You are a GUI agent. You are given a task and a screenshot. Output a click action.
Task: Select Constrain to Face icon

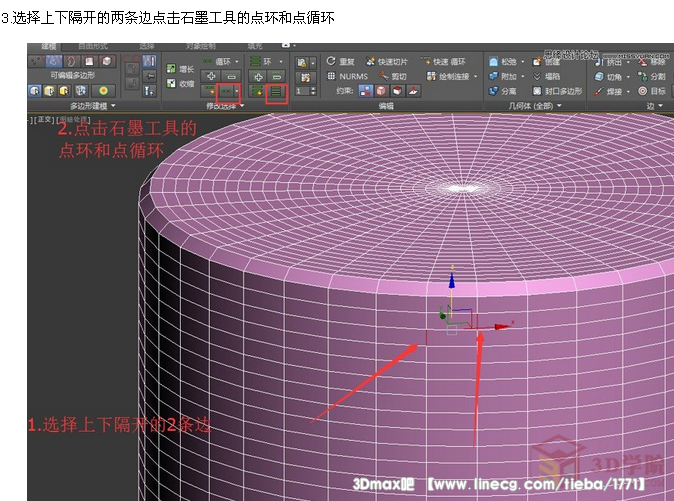pyautogui.click(x=397, y=91)
